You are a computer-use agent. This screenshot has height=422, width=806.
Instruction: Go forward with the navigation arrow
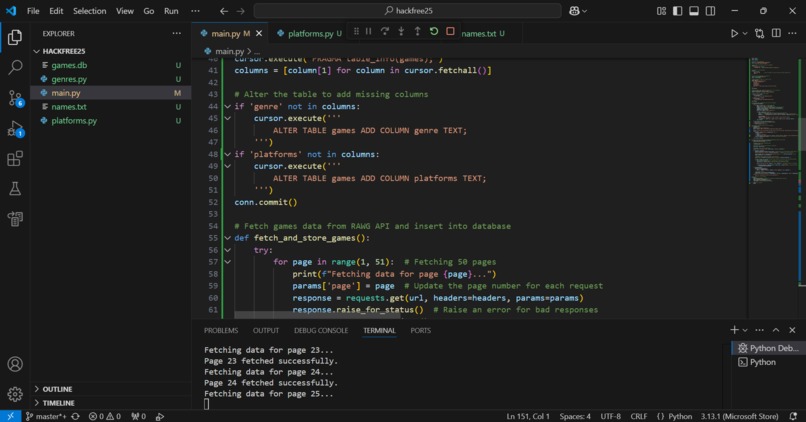pyautogui.click(x=241, y=11)
